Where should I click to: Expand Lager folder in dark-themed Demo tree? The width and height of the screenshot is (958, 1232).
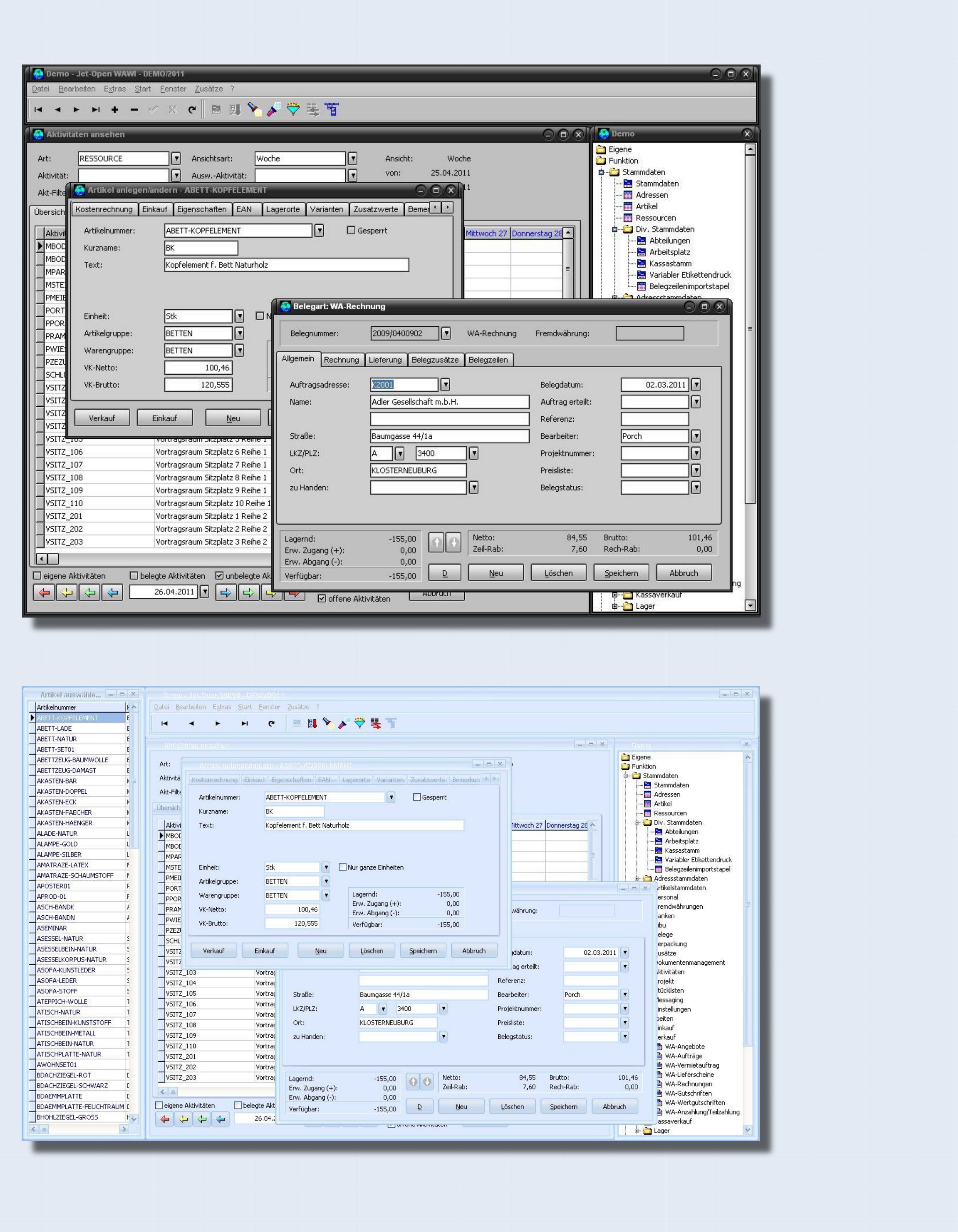point(615,606)
